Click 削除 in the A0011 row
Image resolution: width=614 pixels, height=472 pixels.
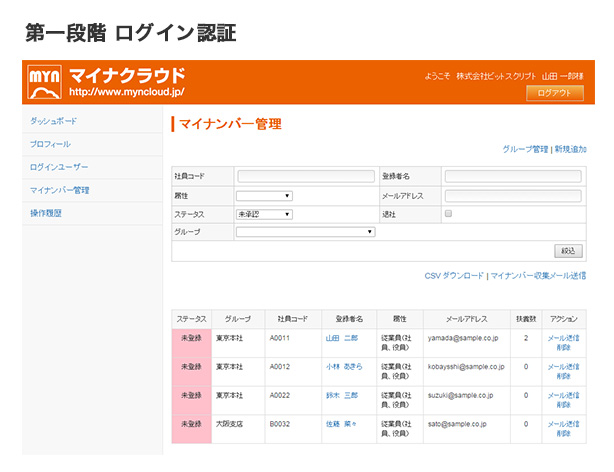(x=563, y=347)
